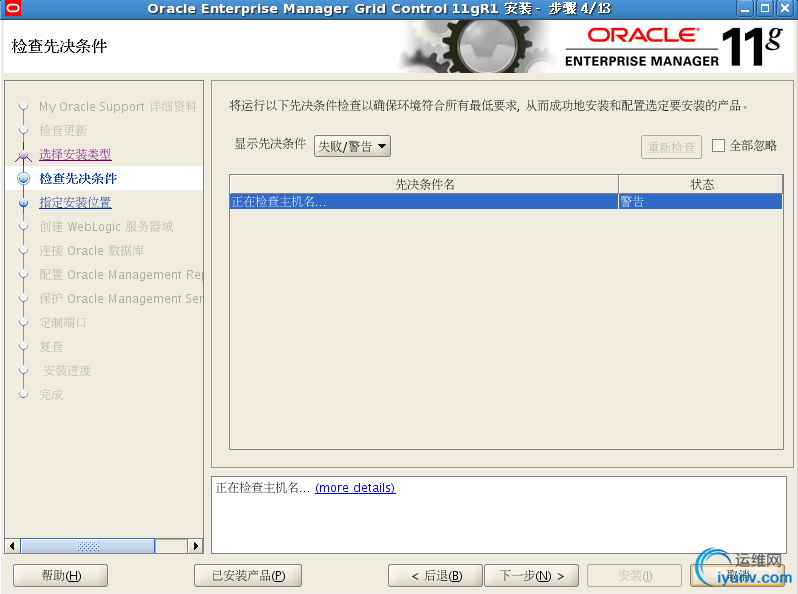Click the 已安装产品(P) button
798x594 pixels.
coord(248,576)
